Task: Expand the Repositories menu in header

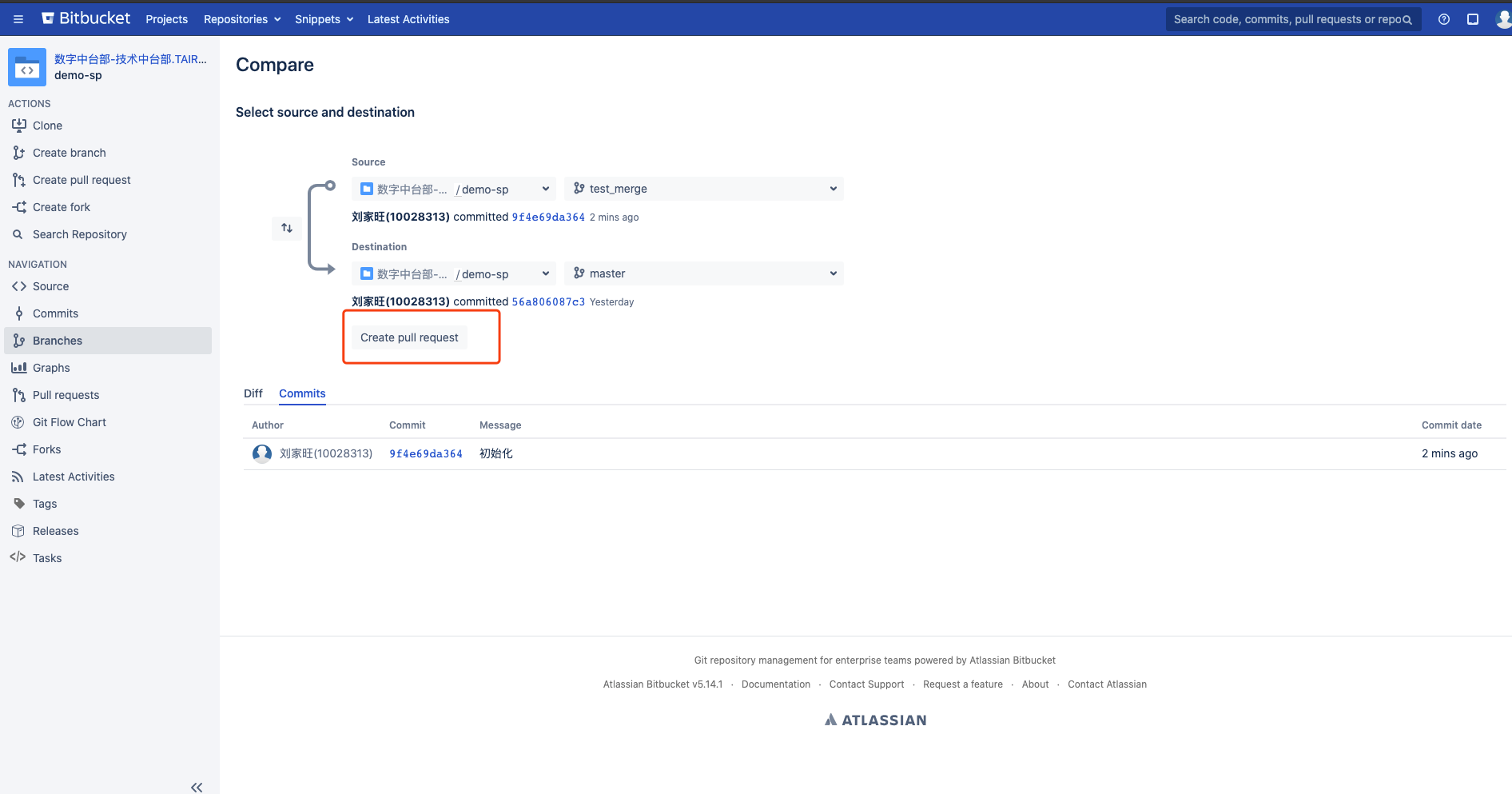Action: tap(242, 19)
